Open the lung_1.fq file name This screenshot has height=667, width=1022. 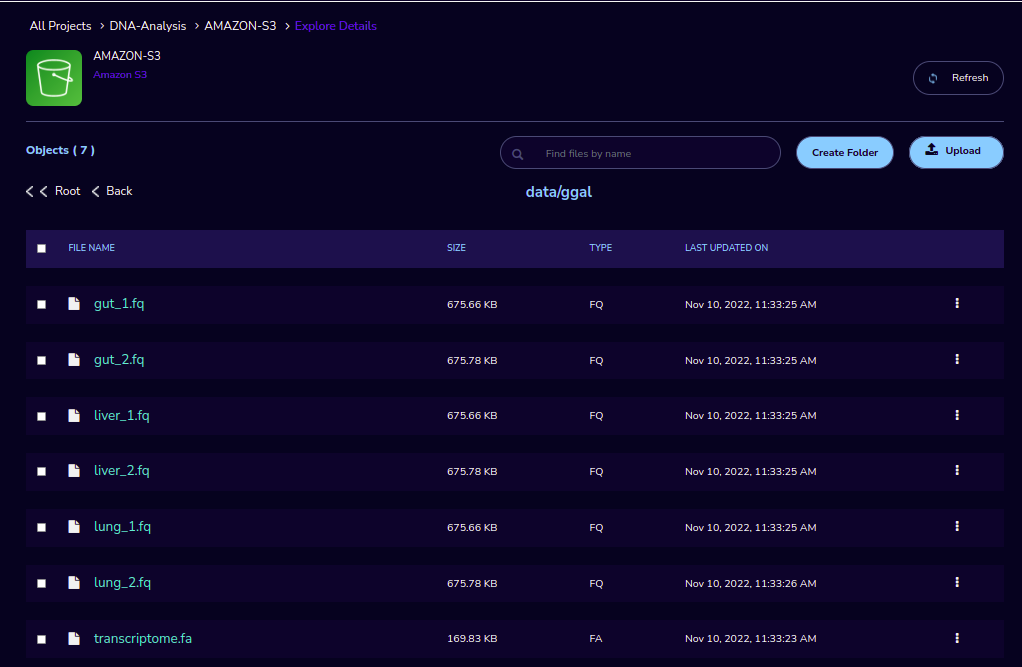(x=122, y=527)
